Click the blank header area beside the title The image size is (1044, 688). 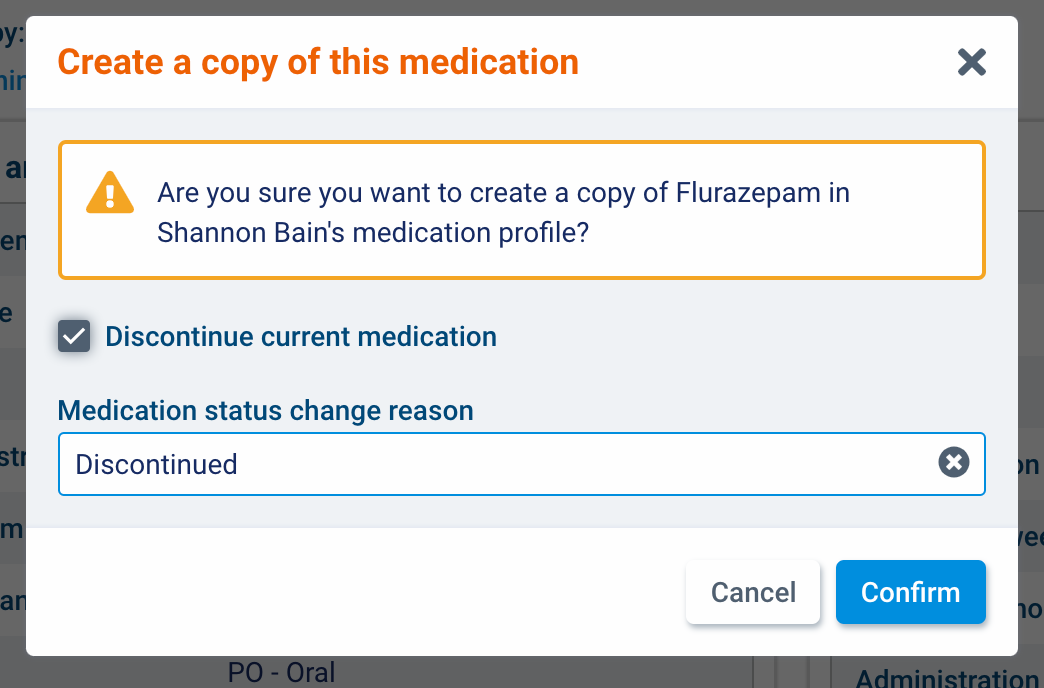[x=760, y=62]
